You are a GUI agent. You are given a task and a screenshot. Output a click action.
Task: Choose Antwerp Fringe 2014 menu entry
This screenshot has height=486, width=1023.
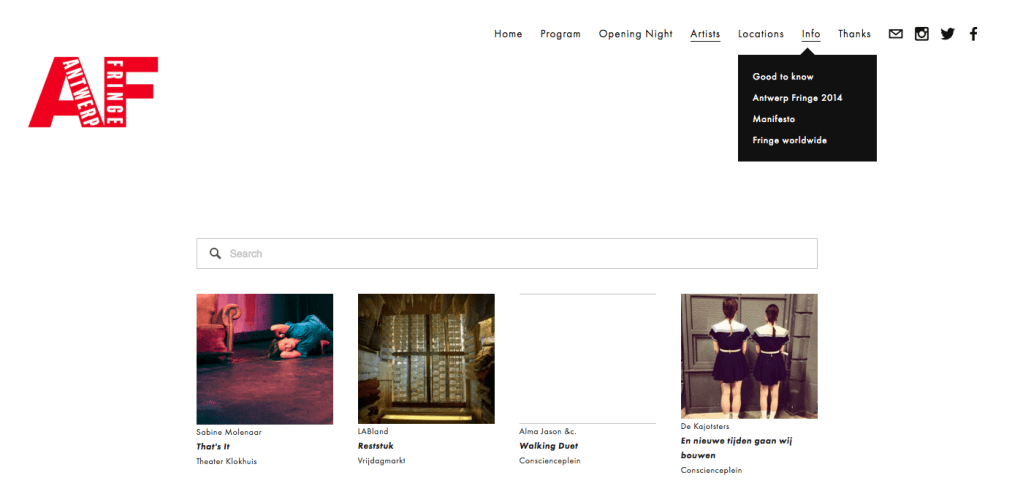797,98
